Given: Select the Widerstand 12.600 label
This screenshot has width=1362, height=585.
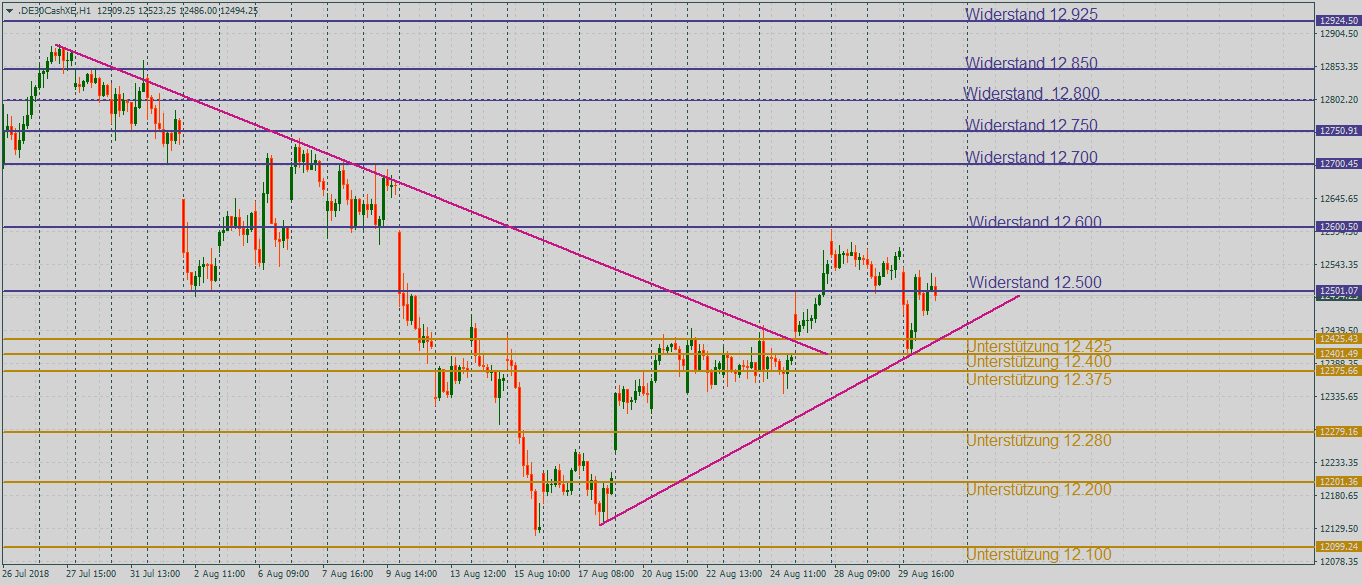Looking at the screenshot, I should pos(1035,221).
